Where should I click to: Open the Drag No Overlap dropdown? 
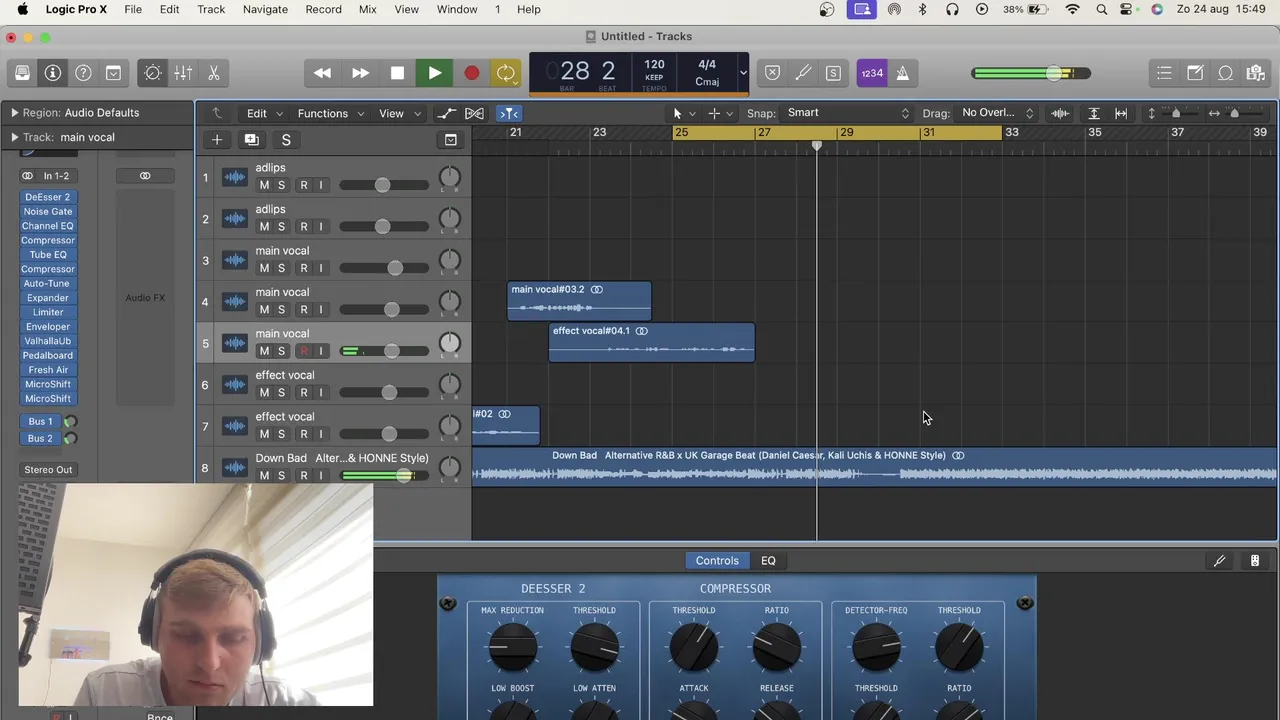pyautogui.click(x=997, y=113)
